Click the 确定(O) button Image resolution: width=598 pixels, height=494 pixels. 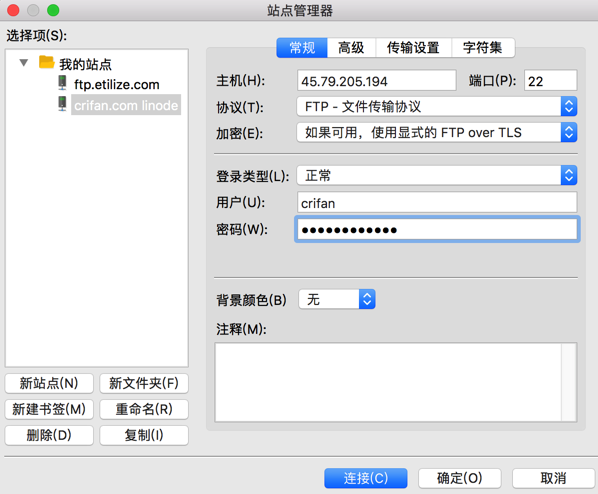click(460, 478)
